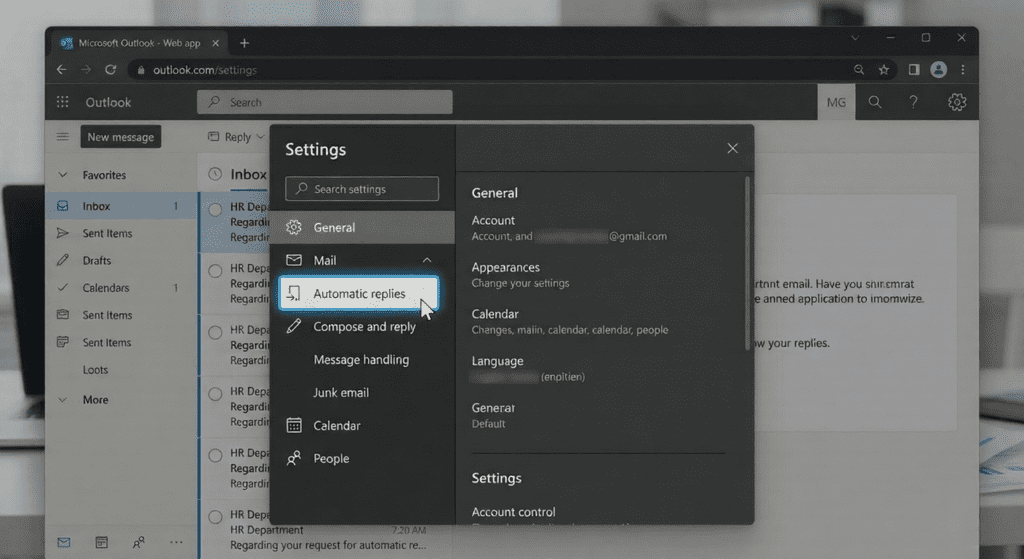The width and height of the screenshot is (1024, 559).
Task: Open the app launcher grid icon
Action: click(63, 102)
